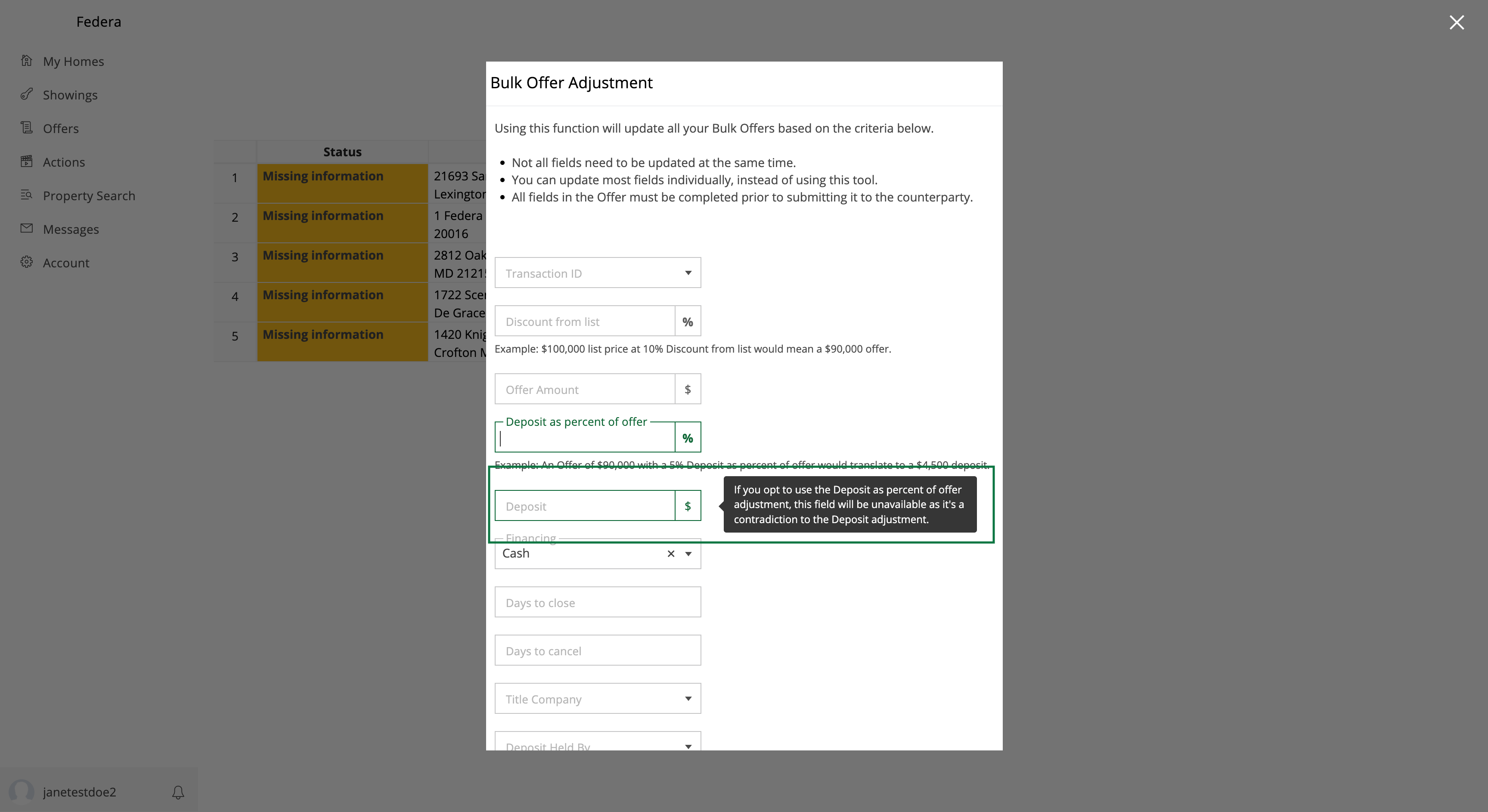Click dollar sign beside Offer Amount

(688, 389)
